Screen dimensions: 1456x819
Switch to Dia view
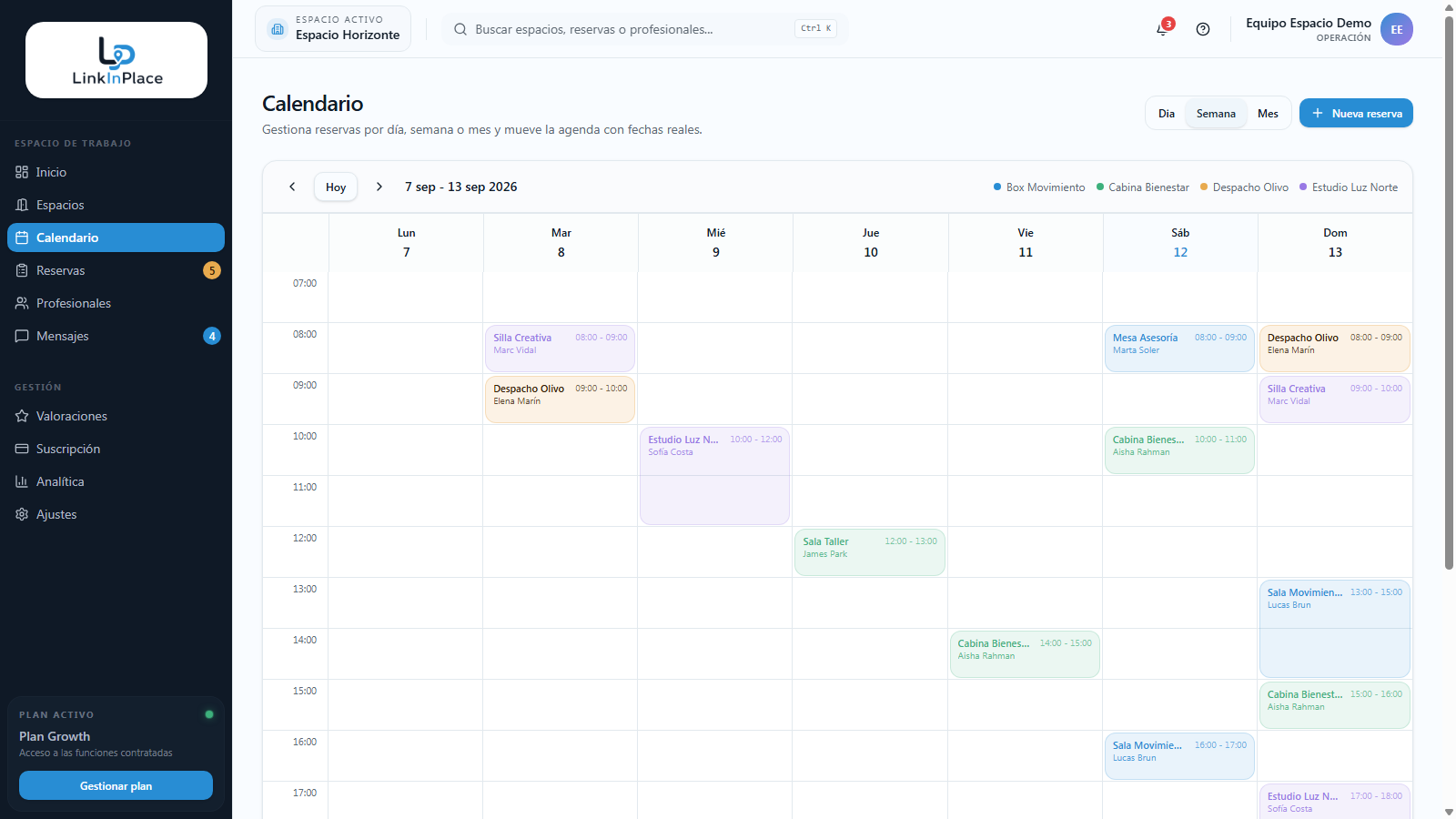1167,114
